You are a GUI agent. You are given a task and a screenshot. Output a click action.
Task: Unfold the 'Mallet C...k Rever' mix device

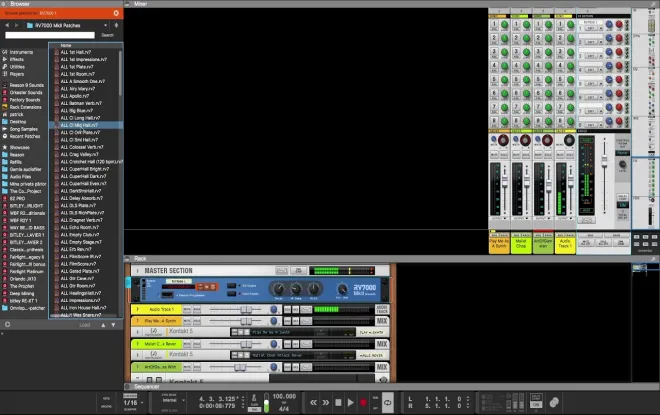pyautogui.click(x=137, y=344)
